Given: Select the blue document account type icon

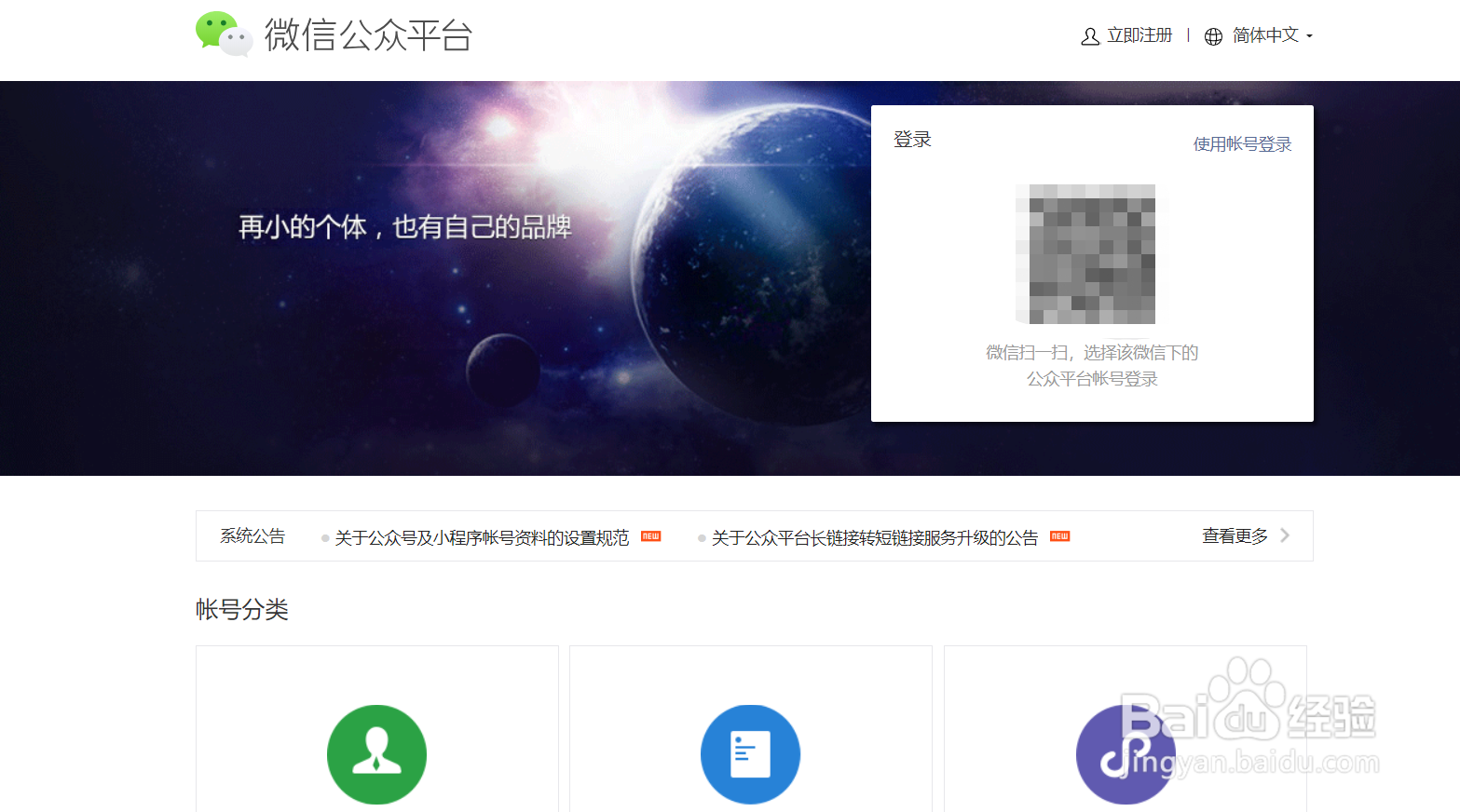Looking at the screenshot, I should coord(750,754).
